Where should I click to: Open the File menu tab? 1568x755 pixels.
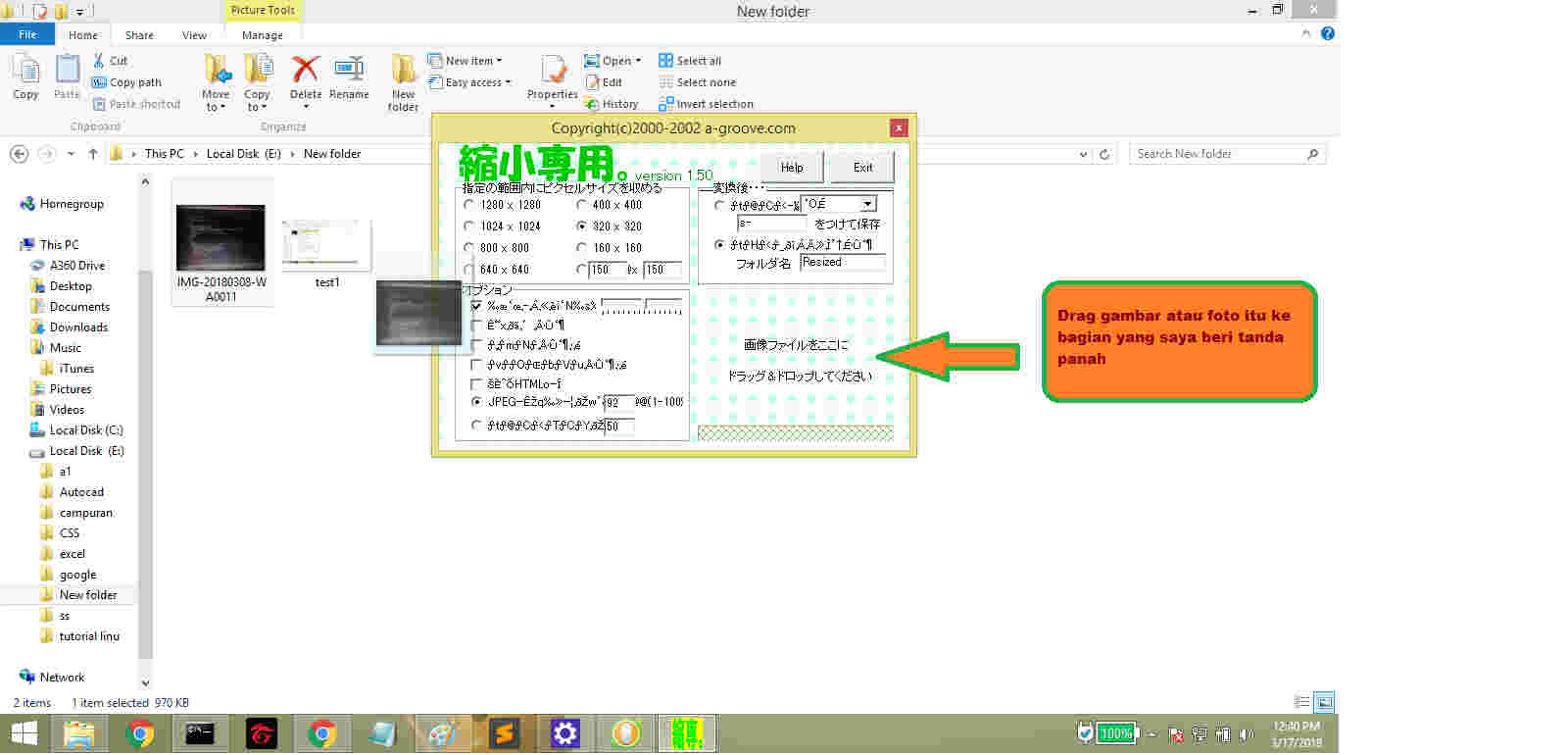tap(27, 34)
